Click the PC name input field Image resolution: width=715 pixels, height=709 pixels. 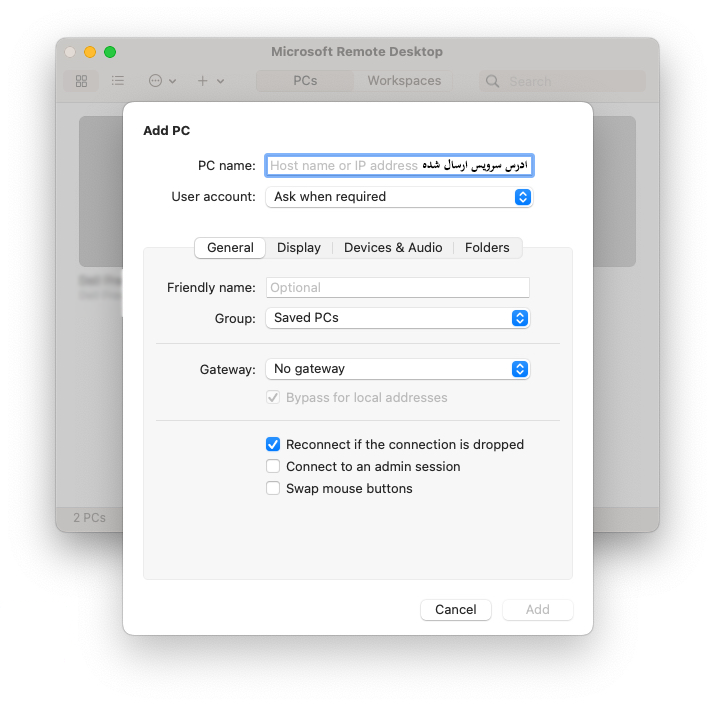point(399,166)
